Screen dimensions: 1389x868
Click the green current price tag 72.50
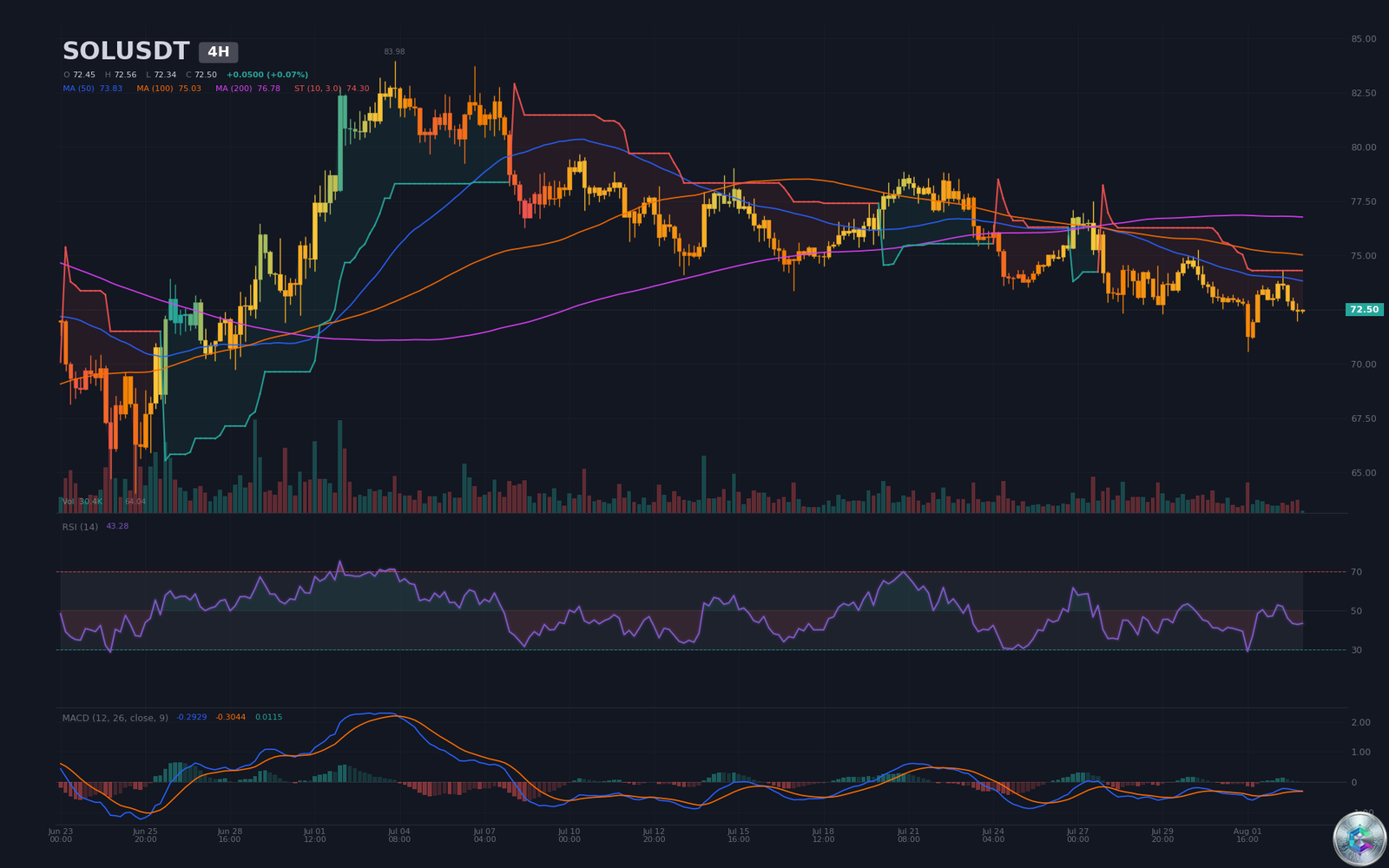tap(1364, 310)
